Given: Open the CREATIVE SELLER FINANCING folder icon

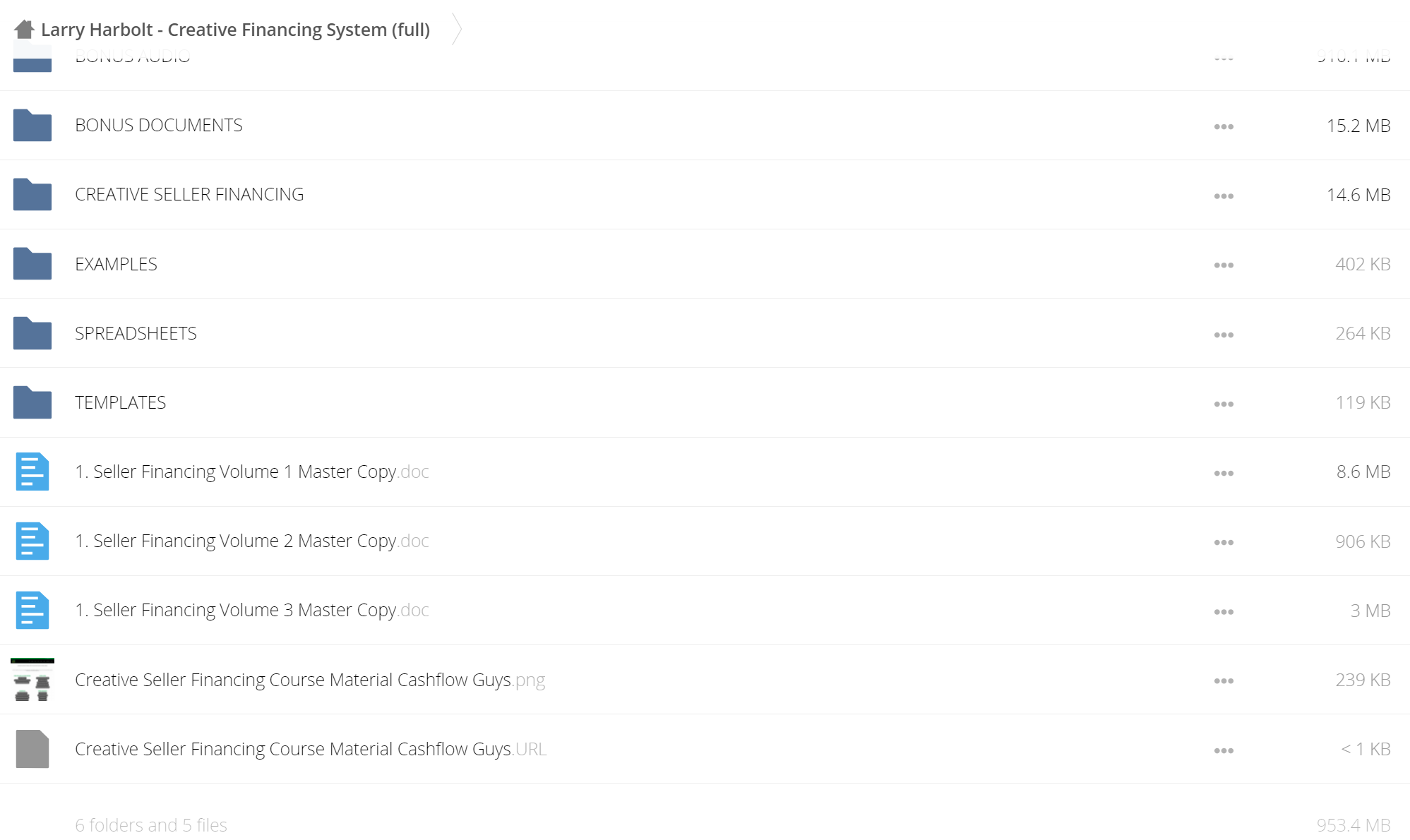Looking at the screenshot, I should pos(32,194).
